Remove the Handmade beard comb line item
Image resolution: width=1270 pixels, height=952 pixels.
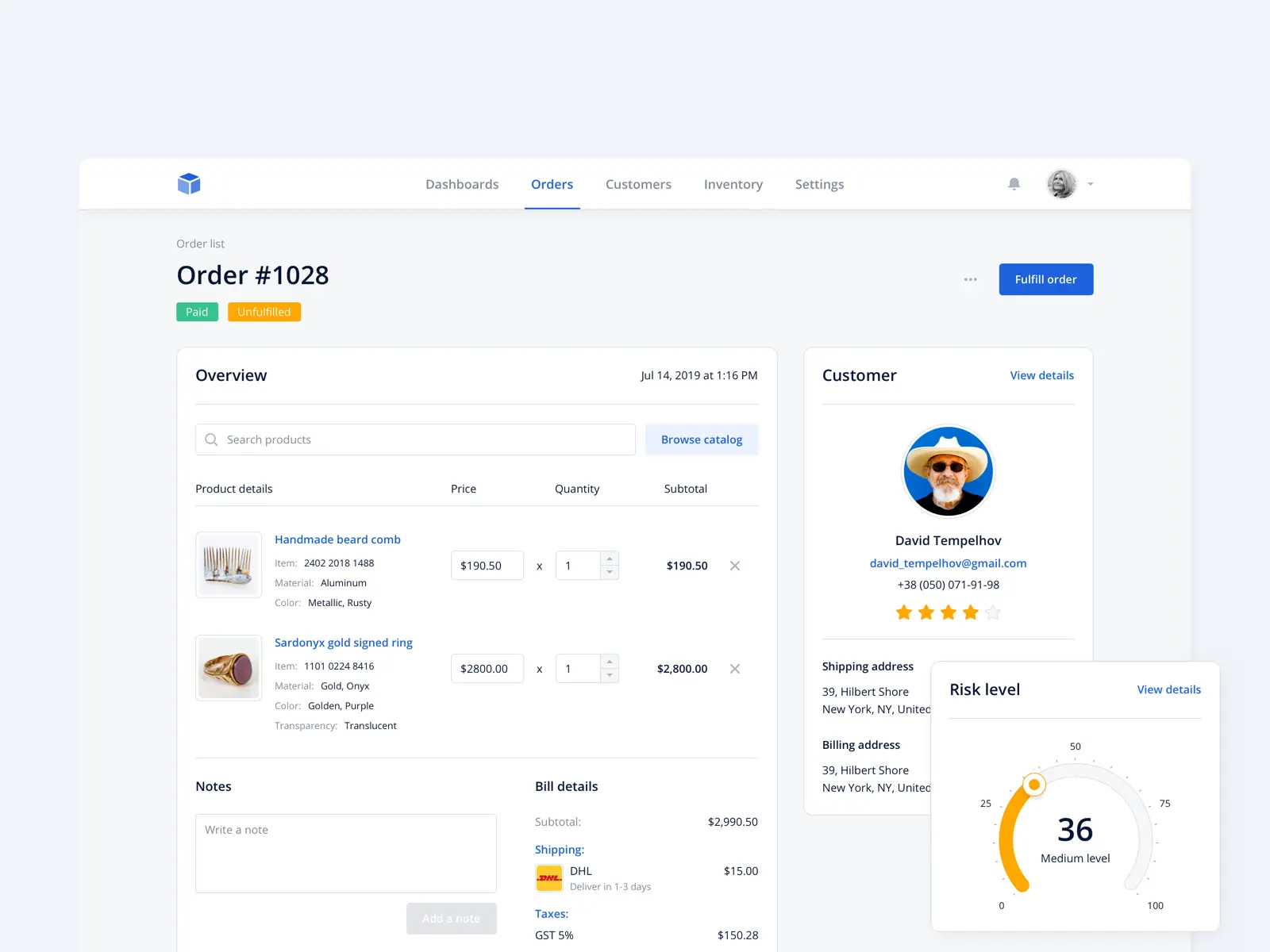tap(735, 566)
